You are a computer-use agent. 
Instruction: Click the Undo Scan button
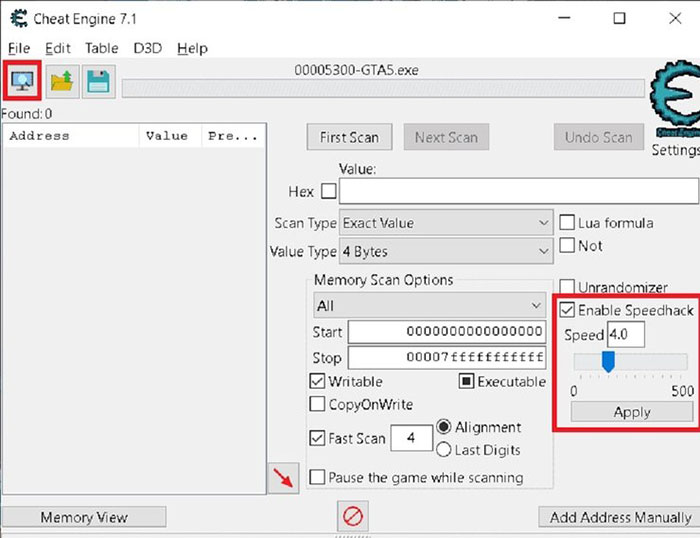(598, 137)
